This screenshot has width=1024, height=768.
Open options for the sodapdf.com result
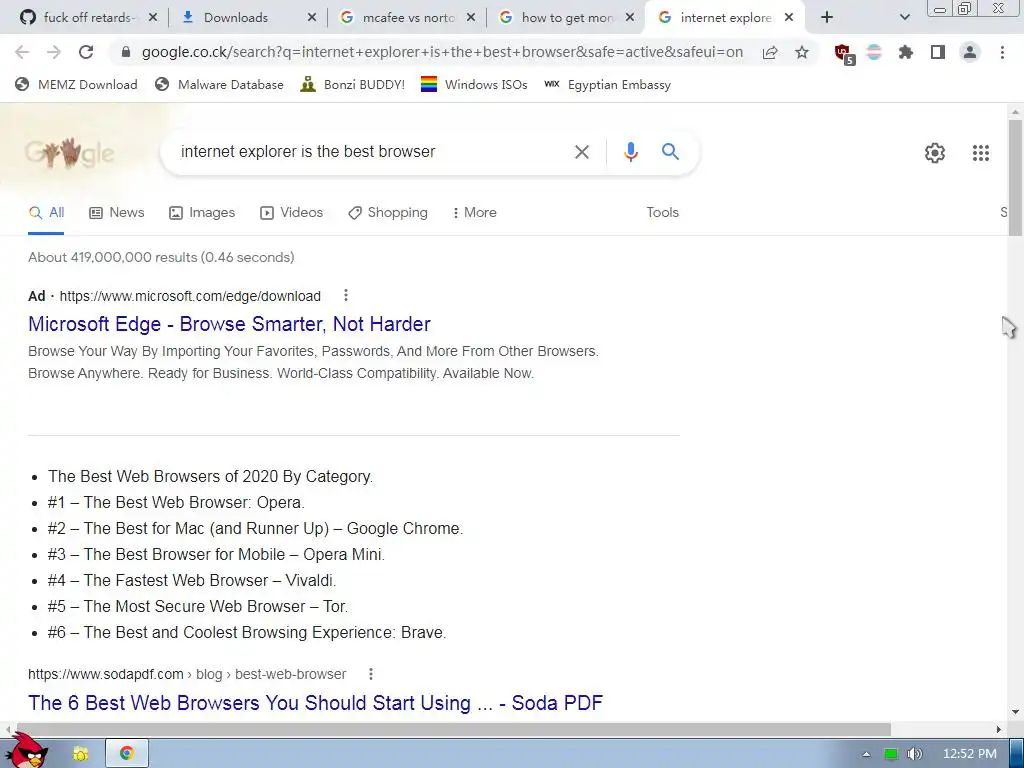[x=371, y=674]
